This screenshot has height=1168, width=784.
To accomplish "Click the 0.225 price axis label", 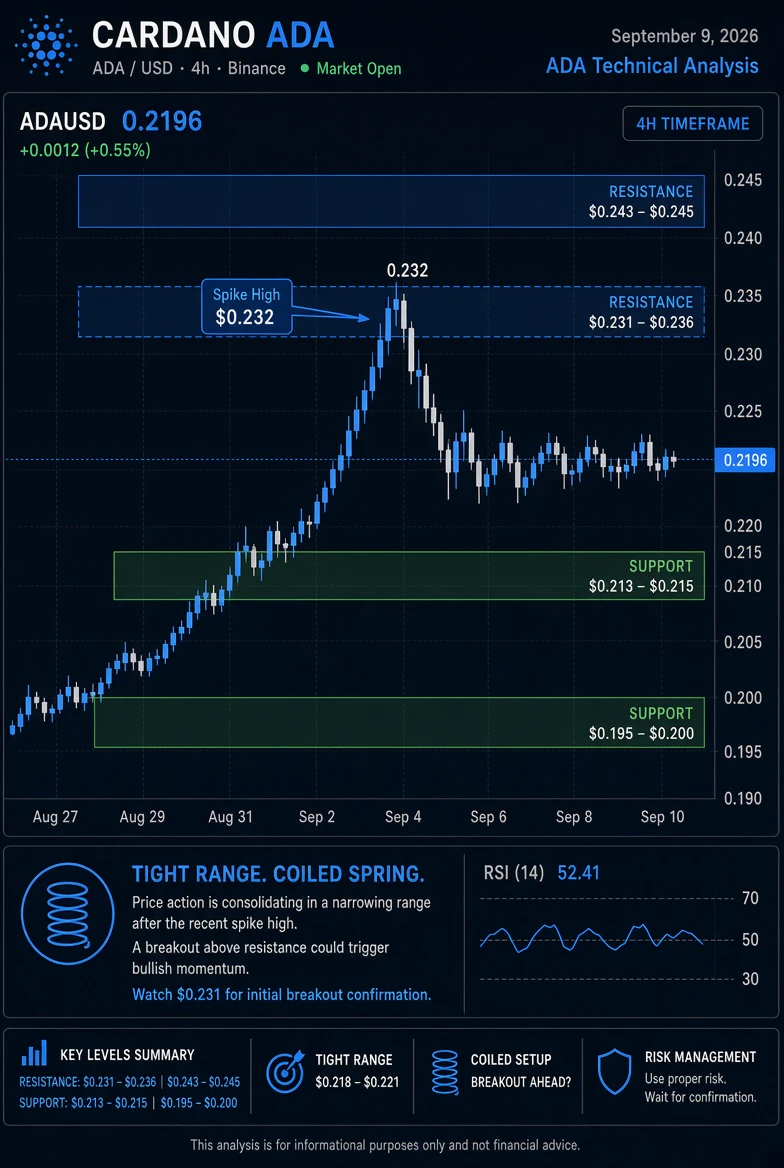I will (742, 411).
